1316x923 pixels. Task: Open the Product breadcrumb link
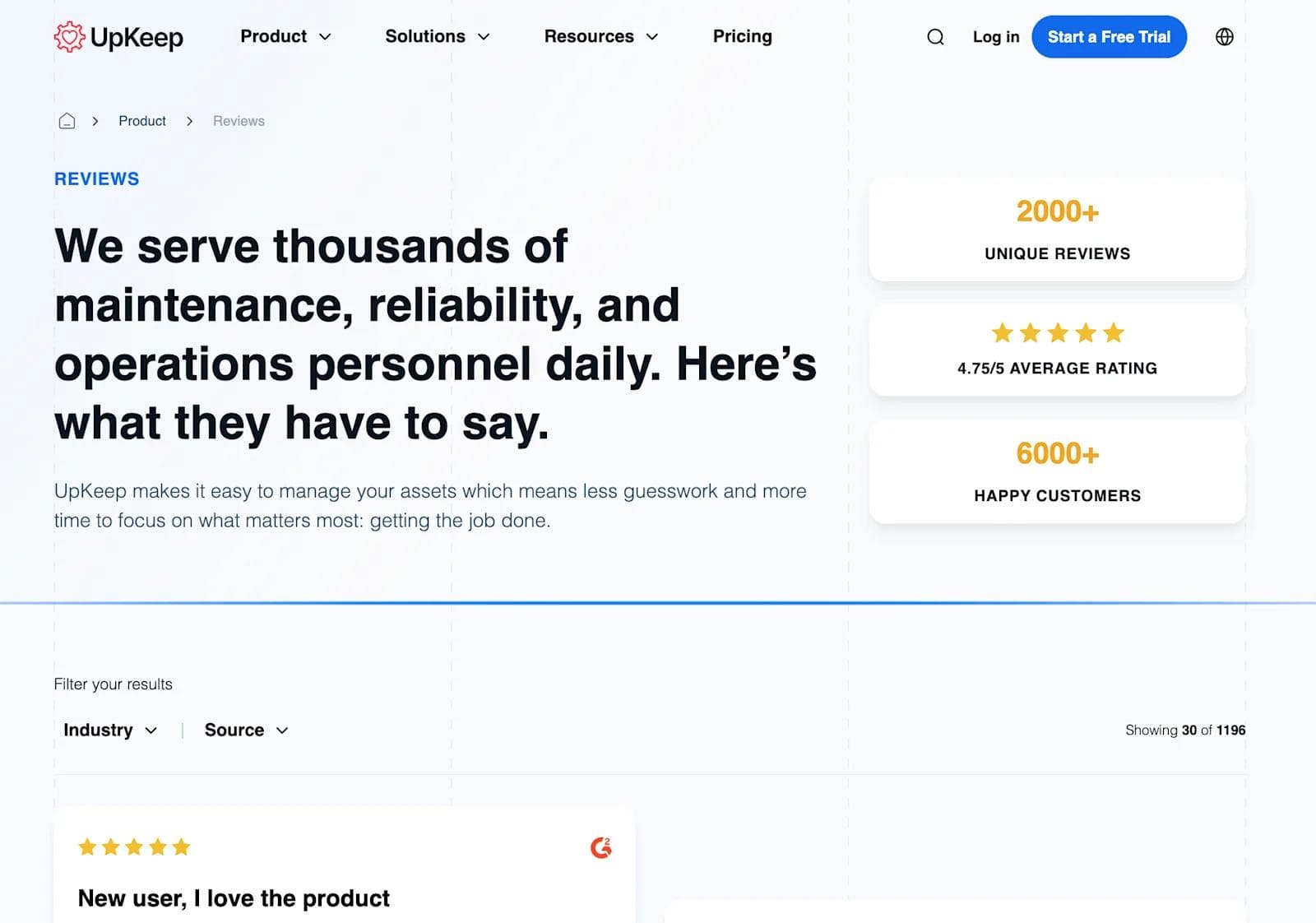pos(141,120)
